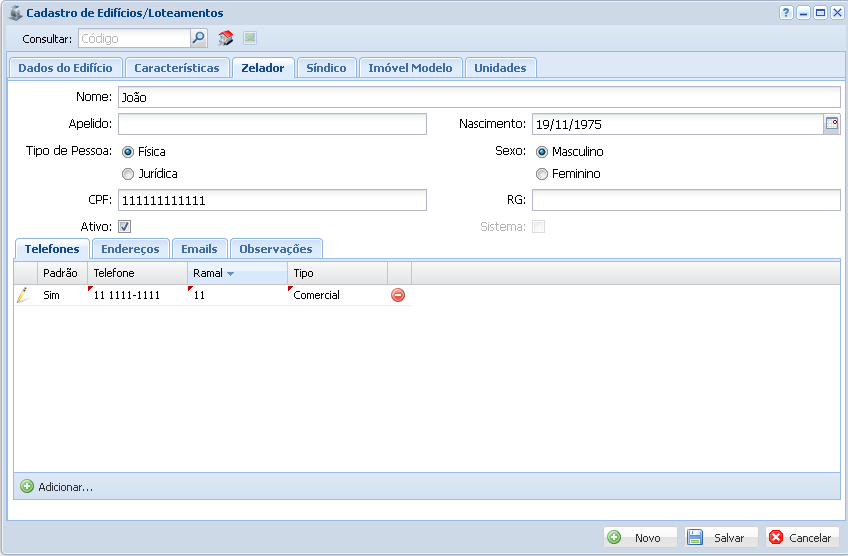Open the help question mark icon
This screenshot has height=556, width=848.
pos(786,12)
